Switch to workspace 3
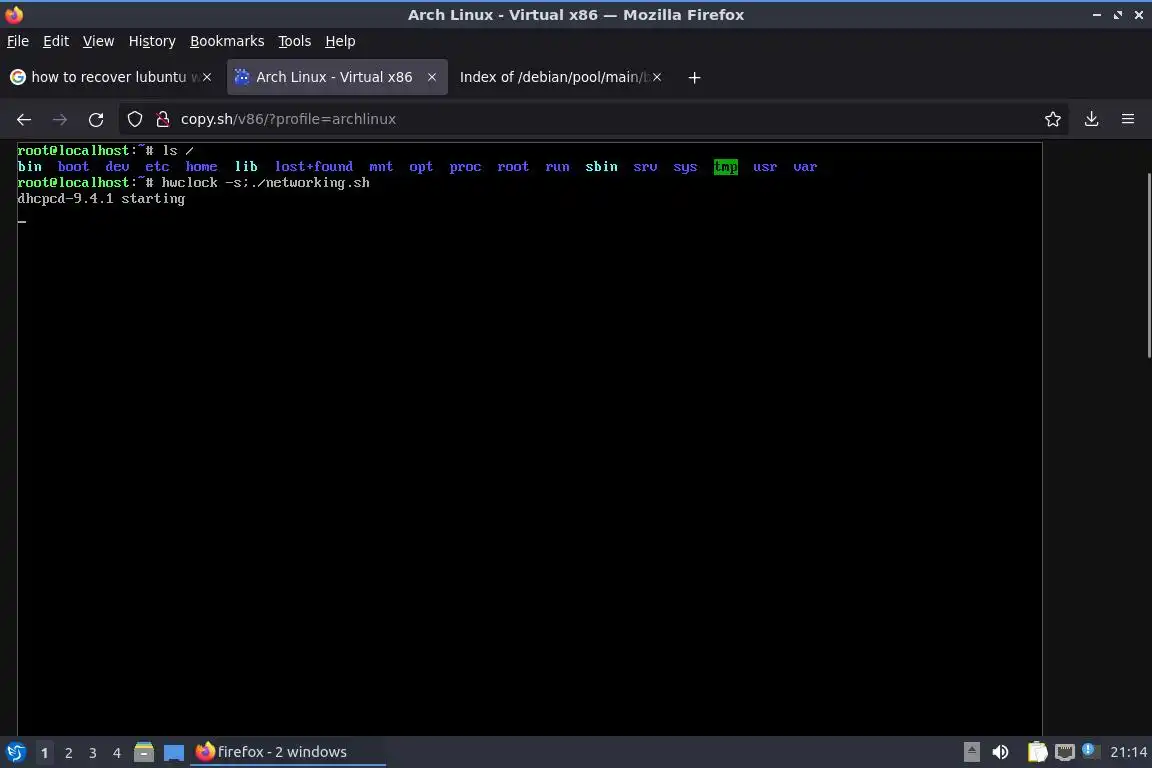Screen dimensions: 1152x768 [93, 753]
